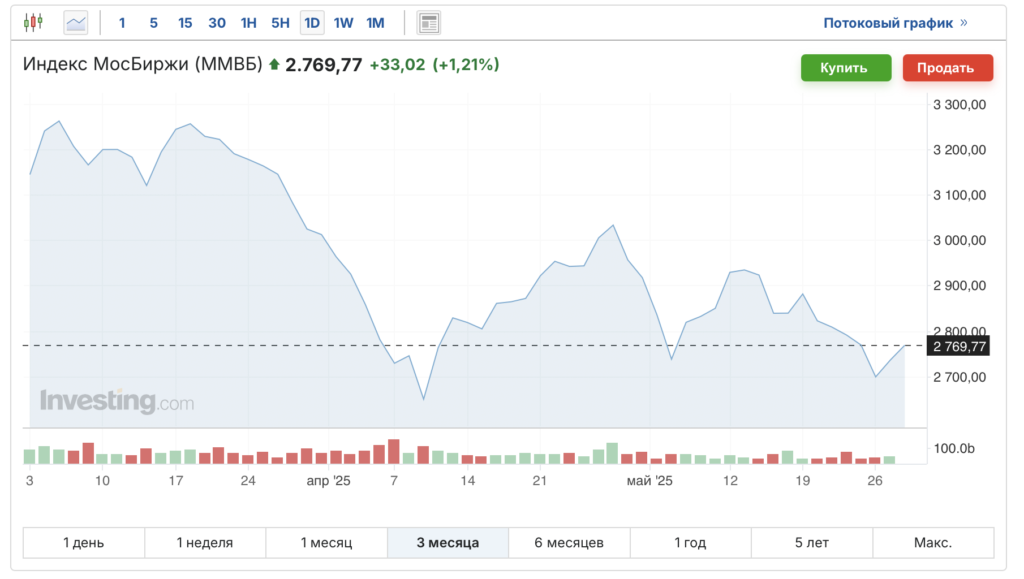
Task: Select the 1D daily interval
Action: tap(312, 22)
